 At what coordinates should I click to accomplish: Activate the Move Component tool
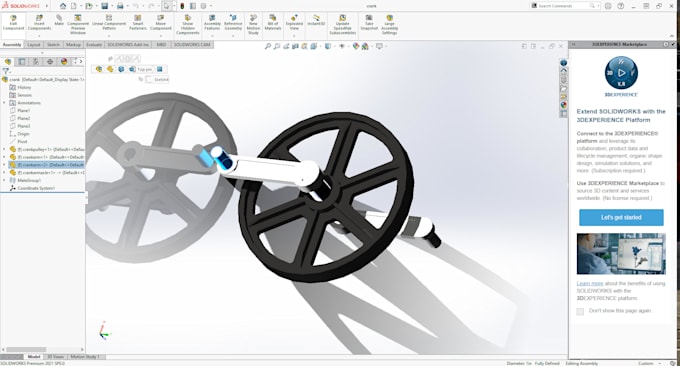161,23
